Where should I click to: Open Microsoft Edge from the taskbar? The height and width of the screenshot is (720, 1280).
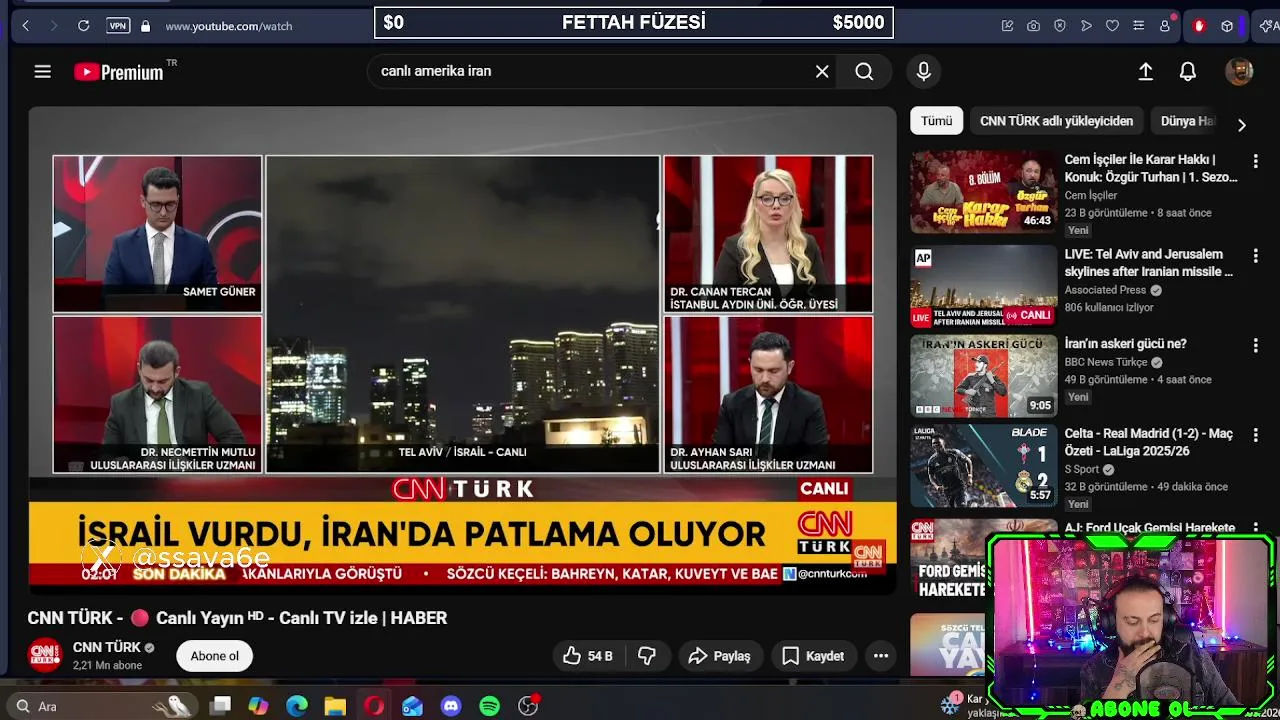(x=297, y=706)
